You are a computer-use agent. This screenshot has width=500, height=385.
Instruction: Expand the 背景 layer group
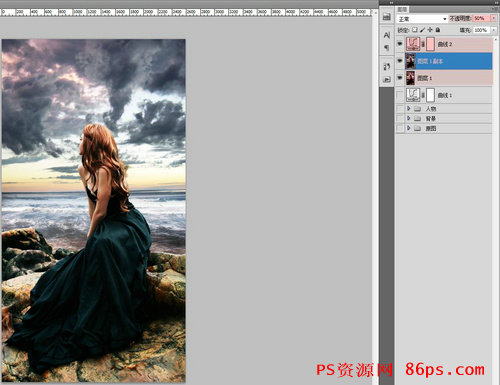point(409,118)
